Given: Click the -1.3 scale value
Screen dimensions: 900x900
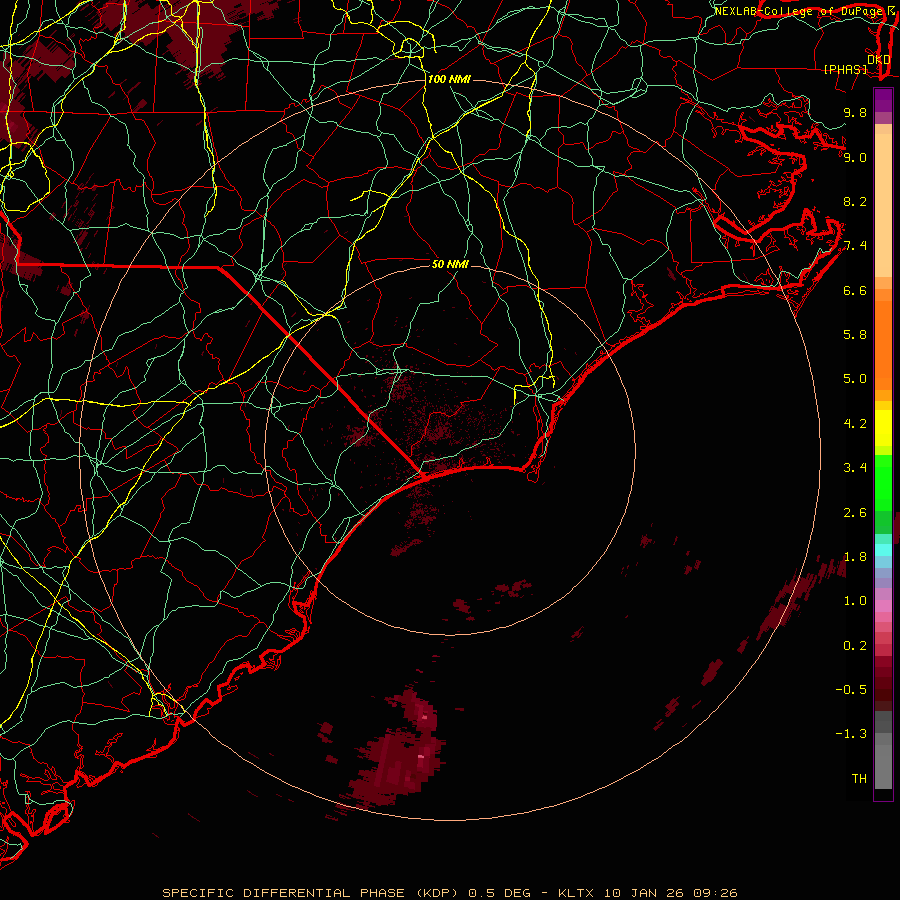Looking at the screenshot, I should (851, 734).
